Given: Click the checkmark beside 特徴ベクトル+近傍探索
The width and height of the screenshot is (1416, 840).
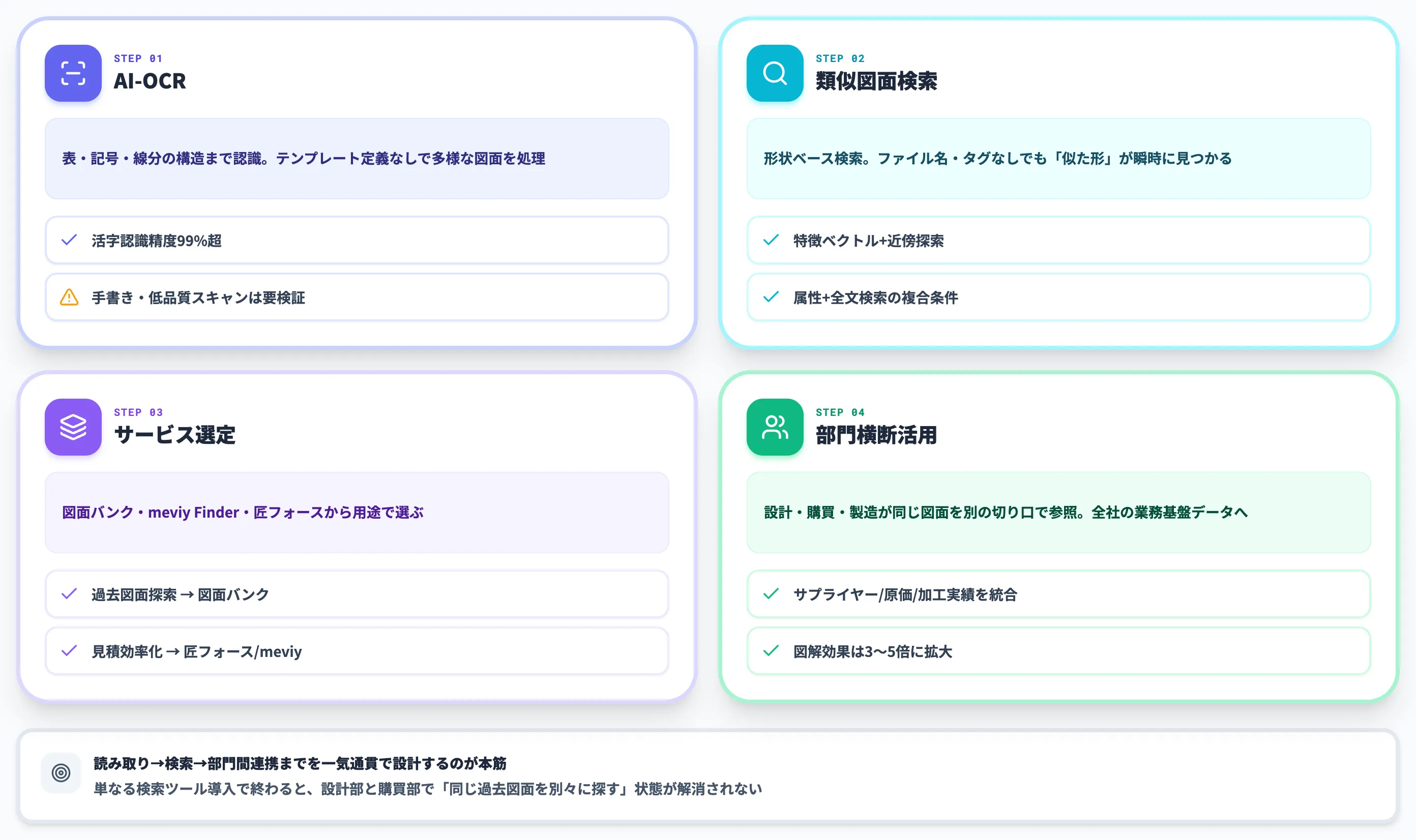Looking at the screenshot, I should pyautogui.click(x=771, y=240).
